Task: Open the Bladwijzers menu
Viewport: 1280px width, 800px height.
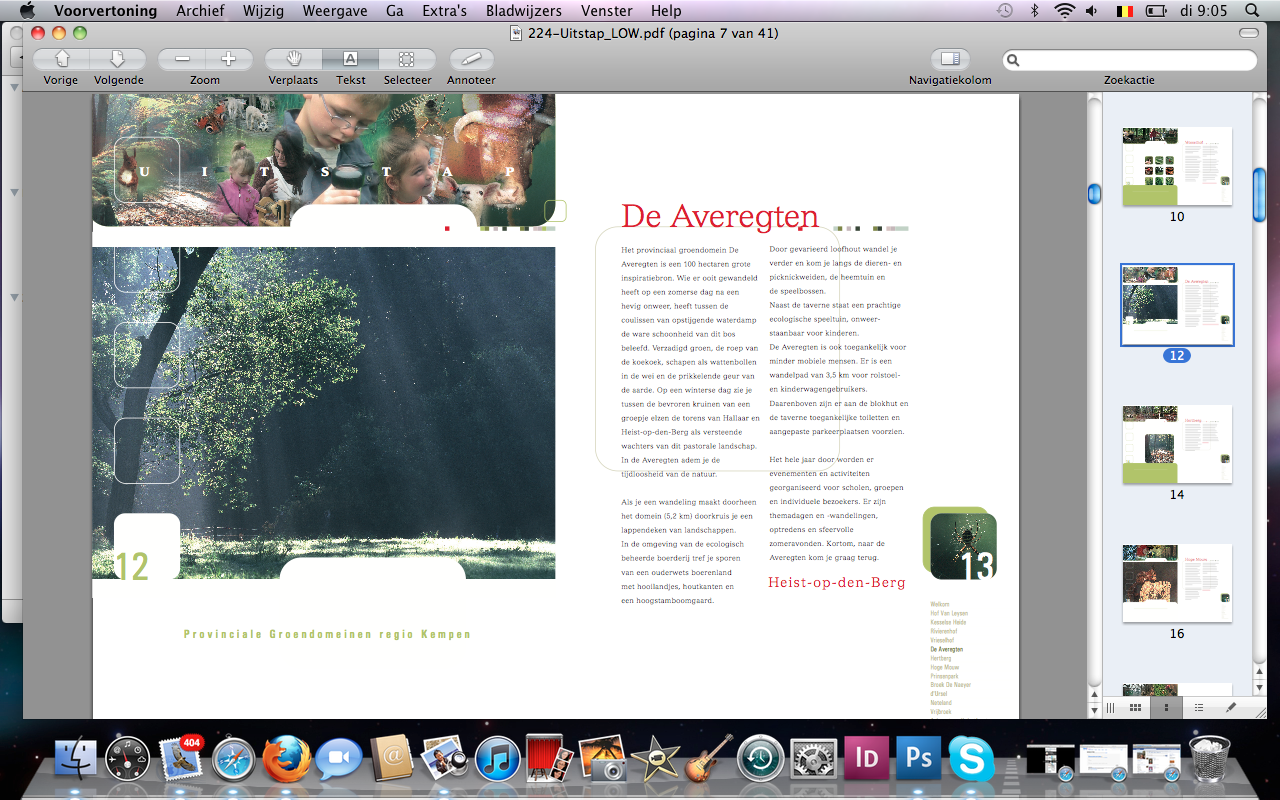Action: coord(524,11)
